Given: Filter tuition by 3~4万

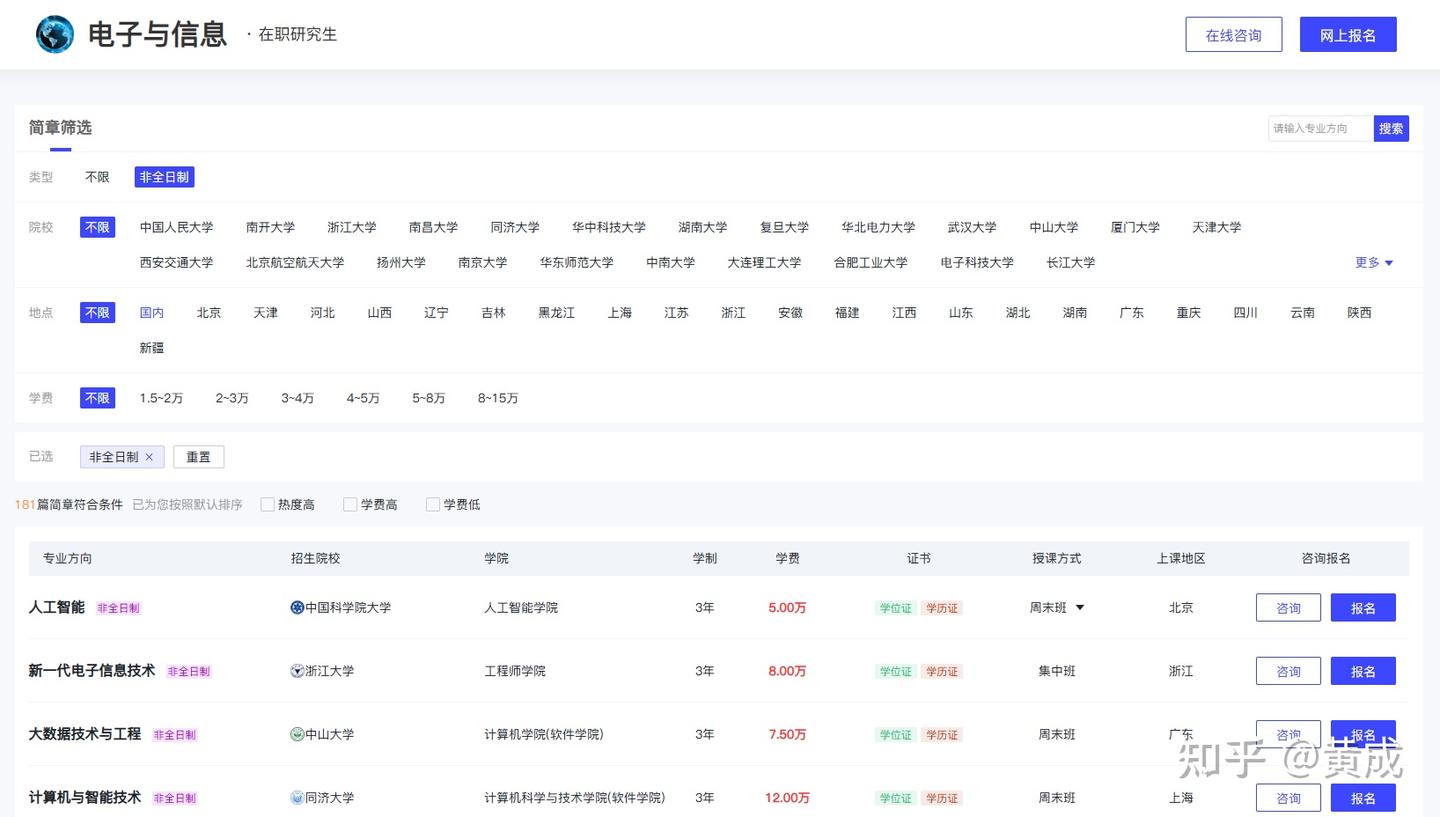Looking at the screenshot, I should (297, 398).
